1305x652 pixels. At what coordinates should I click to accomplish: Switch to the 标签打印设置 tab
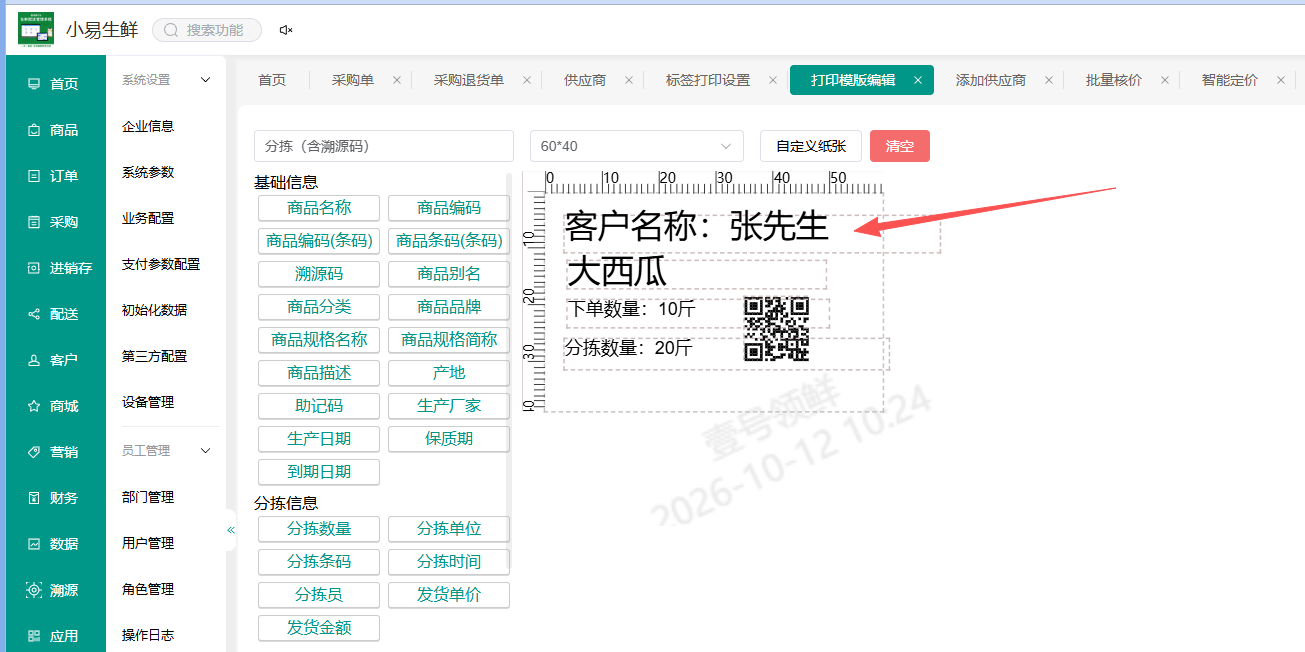click(x=708, y=80)
